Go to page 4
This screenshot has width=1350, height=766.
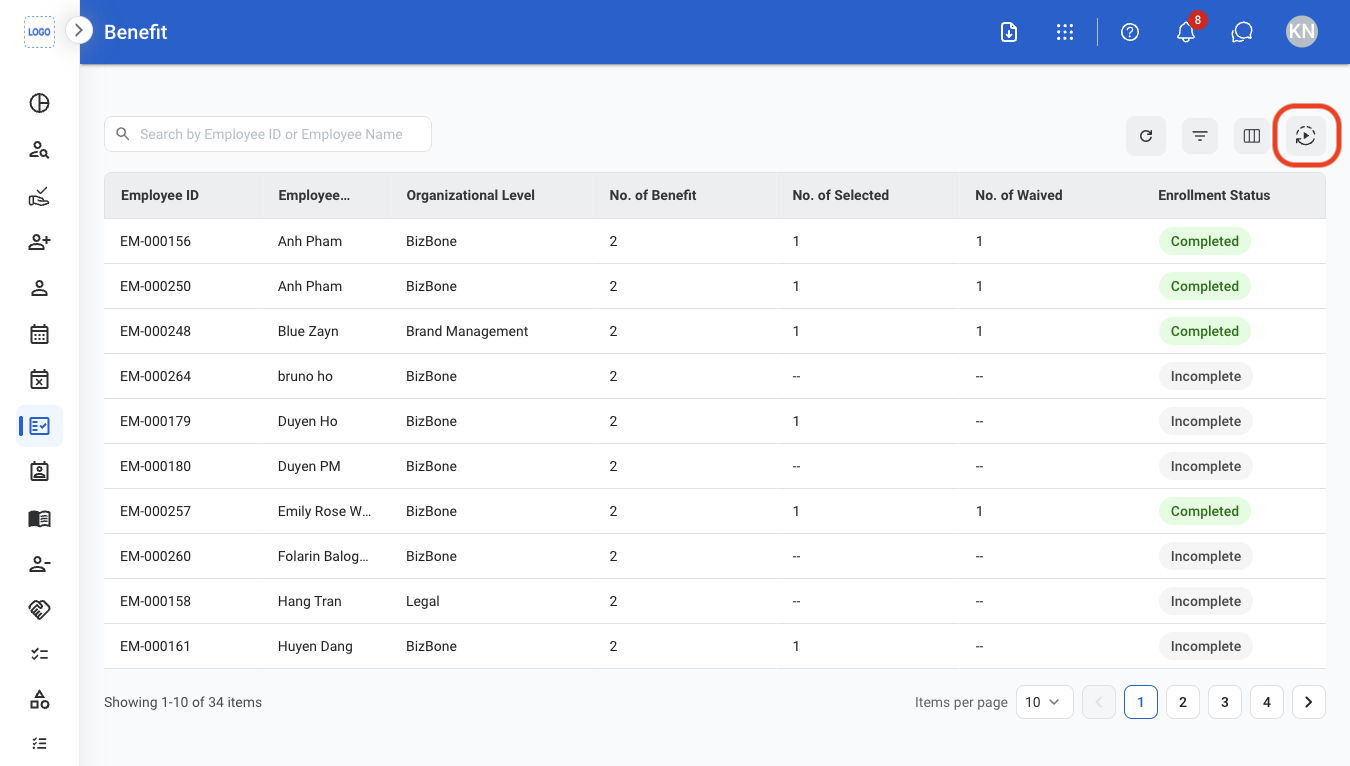click(x=1267, y=702)
